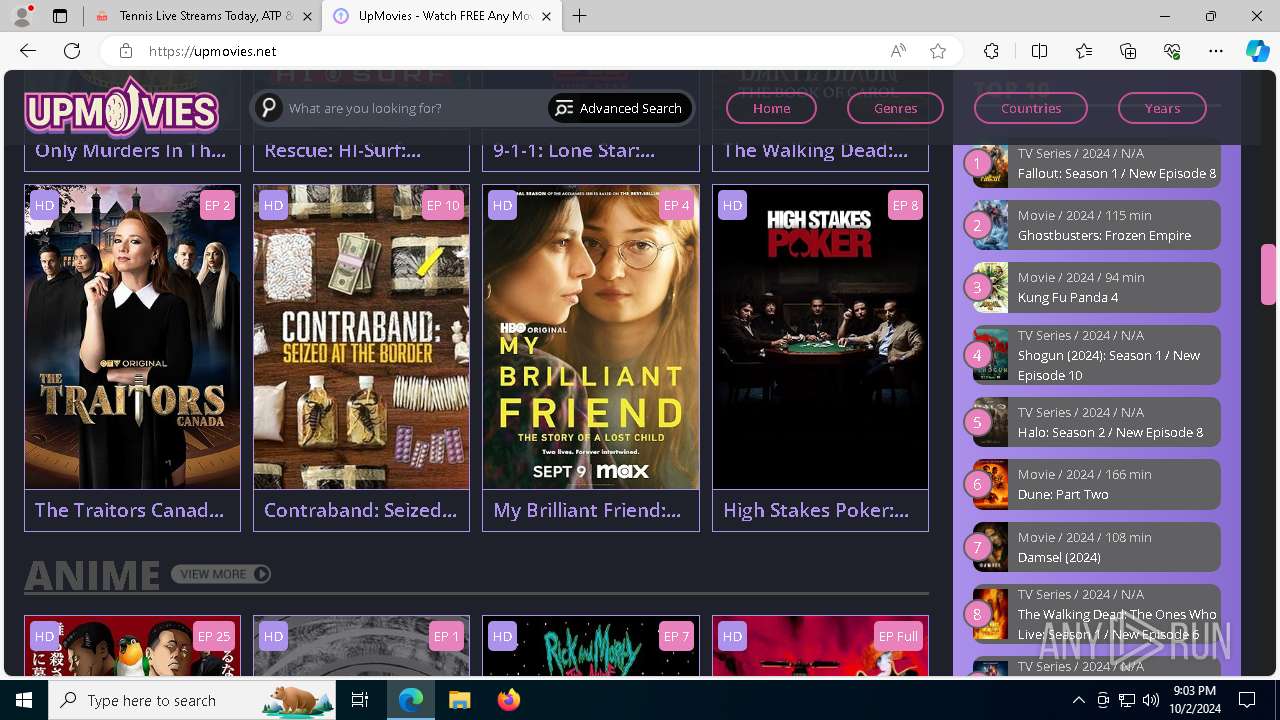The height and width of the screenshot is (720, 1280).
Task: Click the UpMovies logo
Action: [x=122, y=108]
